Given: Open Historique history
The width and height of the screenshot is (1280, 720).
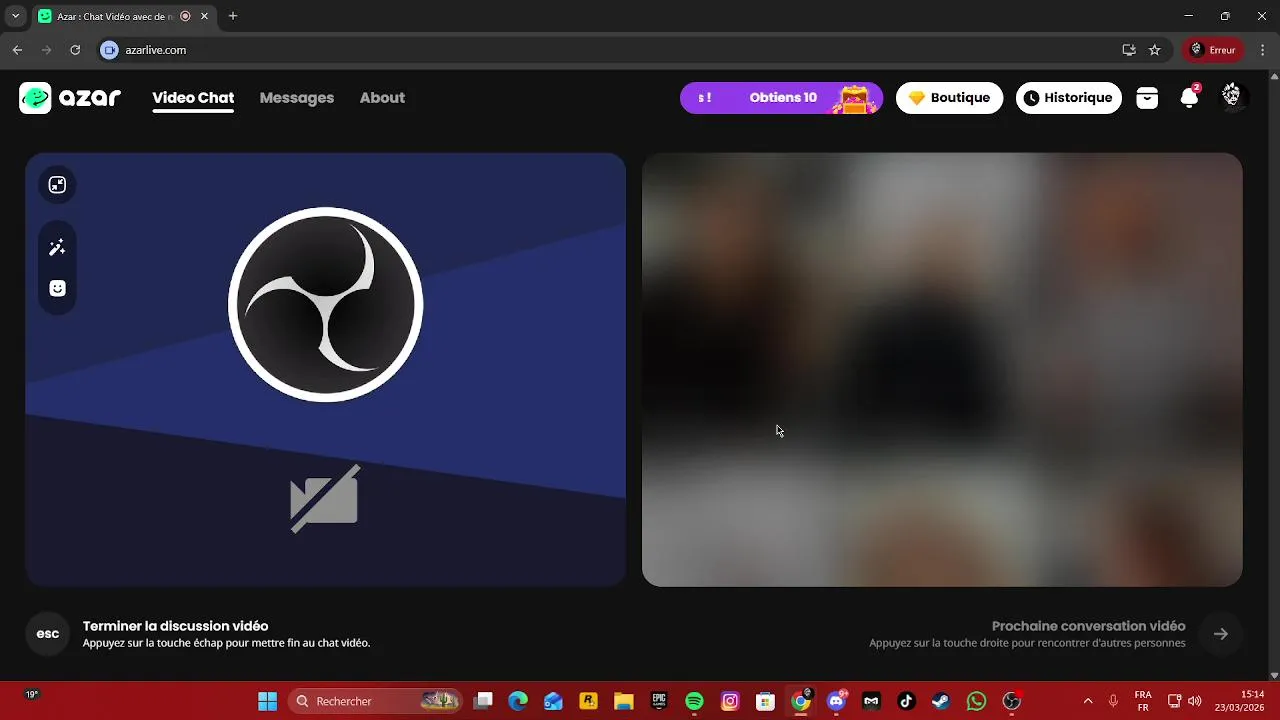Looking at the screenshot, I should pos(1069,98).
